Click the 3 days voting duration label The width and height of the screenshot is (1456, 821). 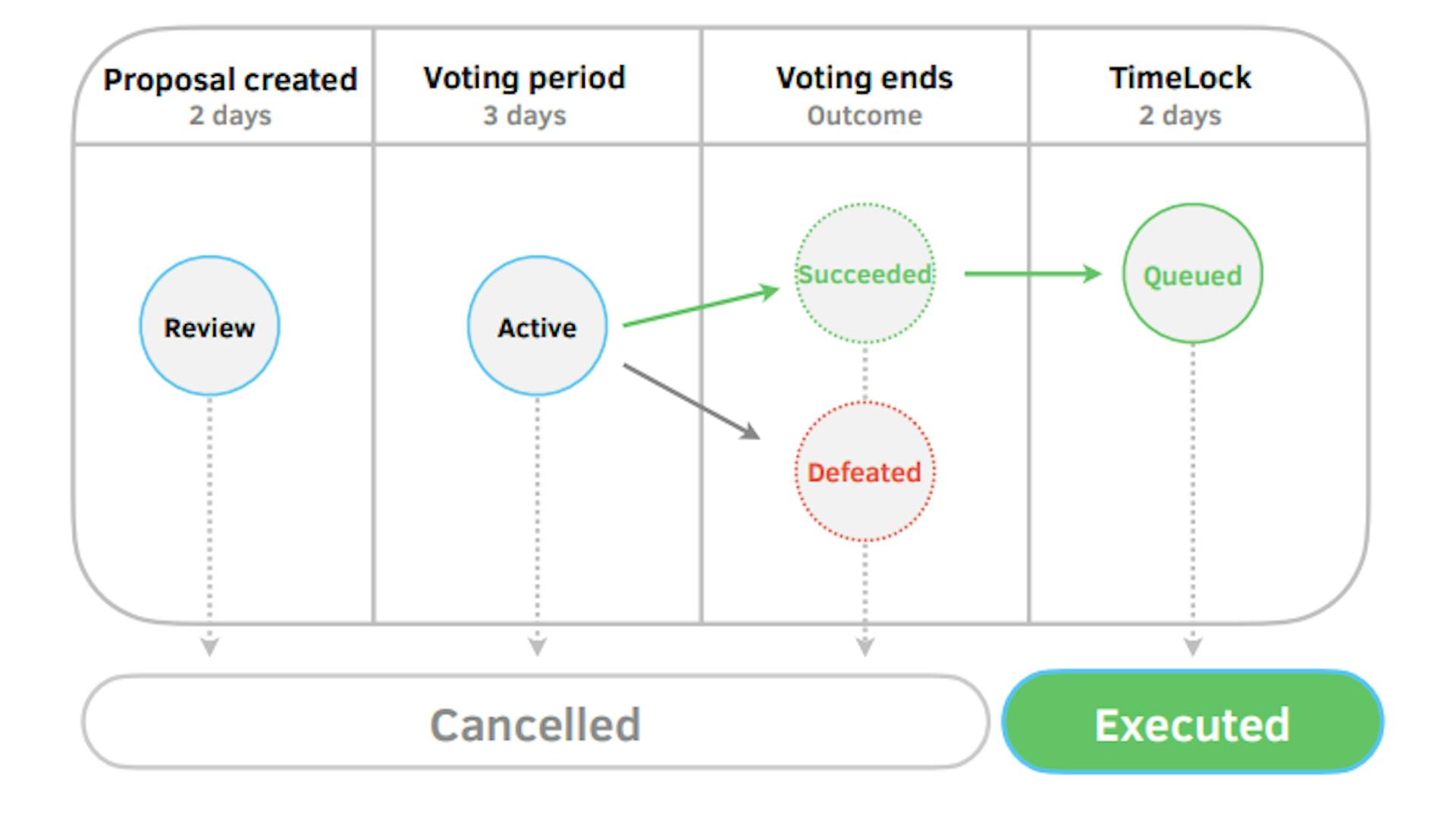524,115
